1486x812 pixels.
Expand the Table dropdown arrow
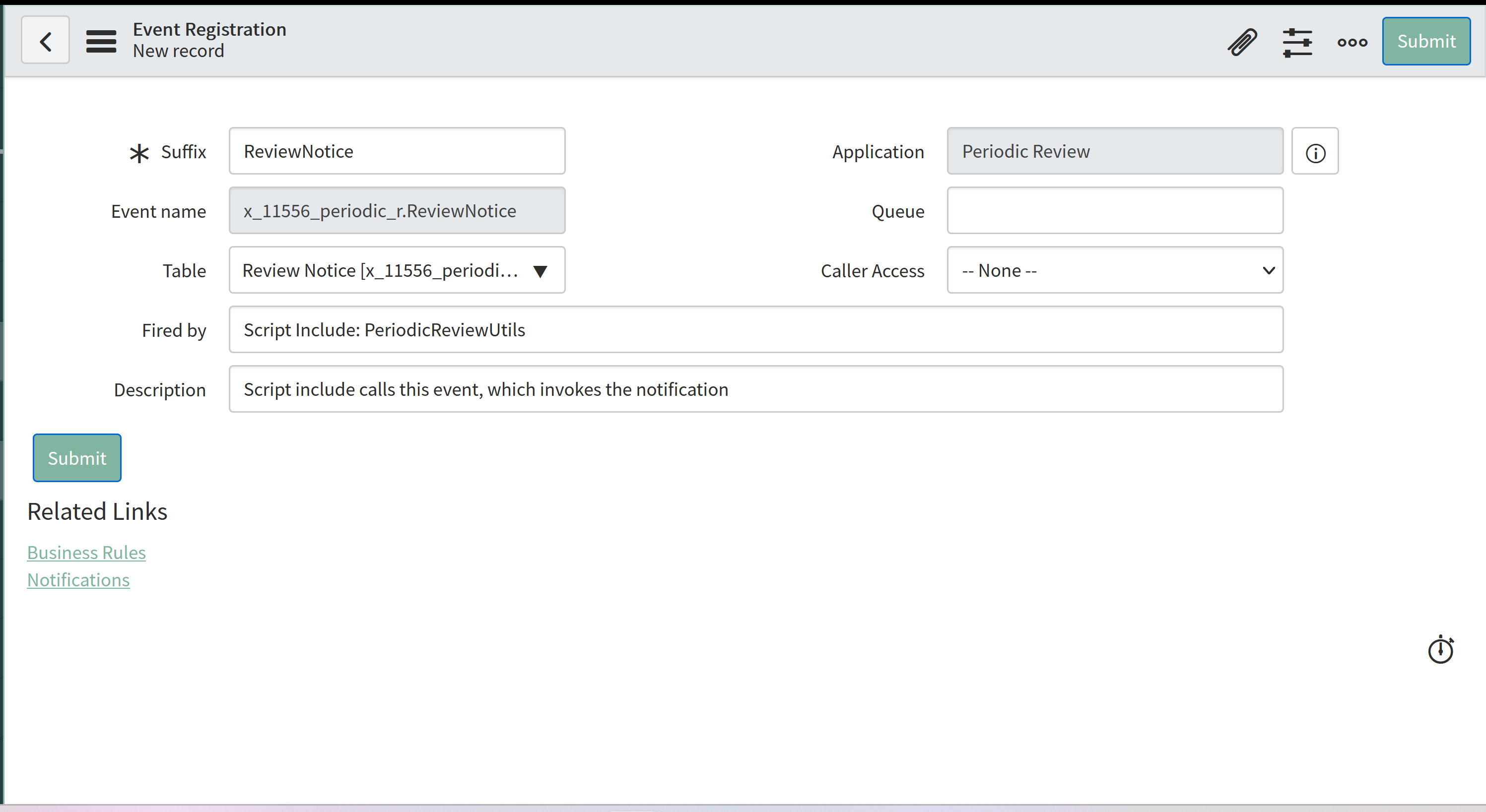[x=540, y=271]
